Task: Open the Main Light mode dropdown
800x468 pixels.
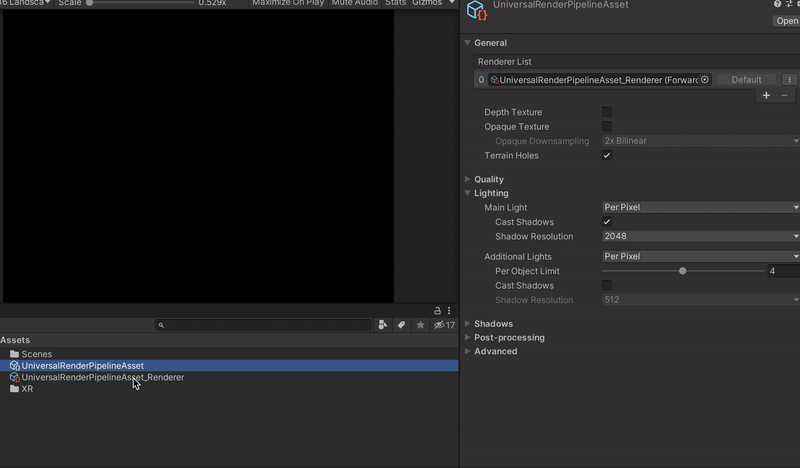Action: 701,207
